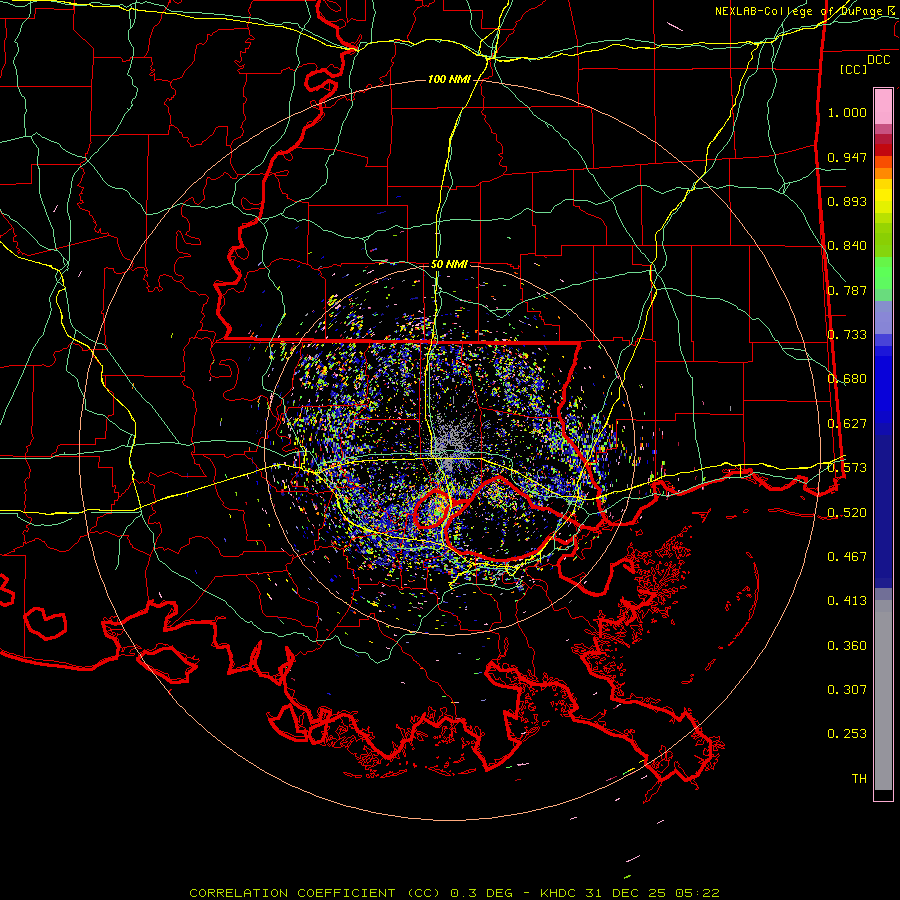
Task: Click the gray clutter at the radar site center
Action: pos(453,447)
